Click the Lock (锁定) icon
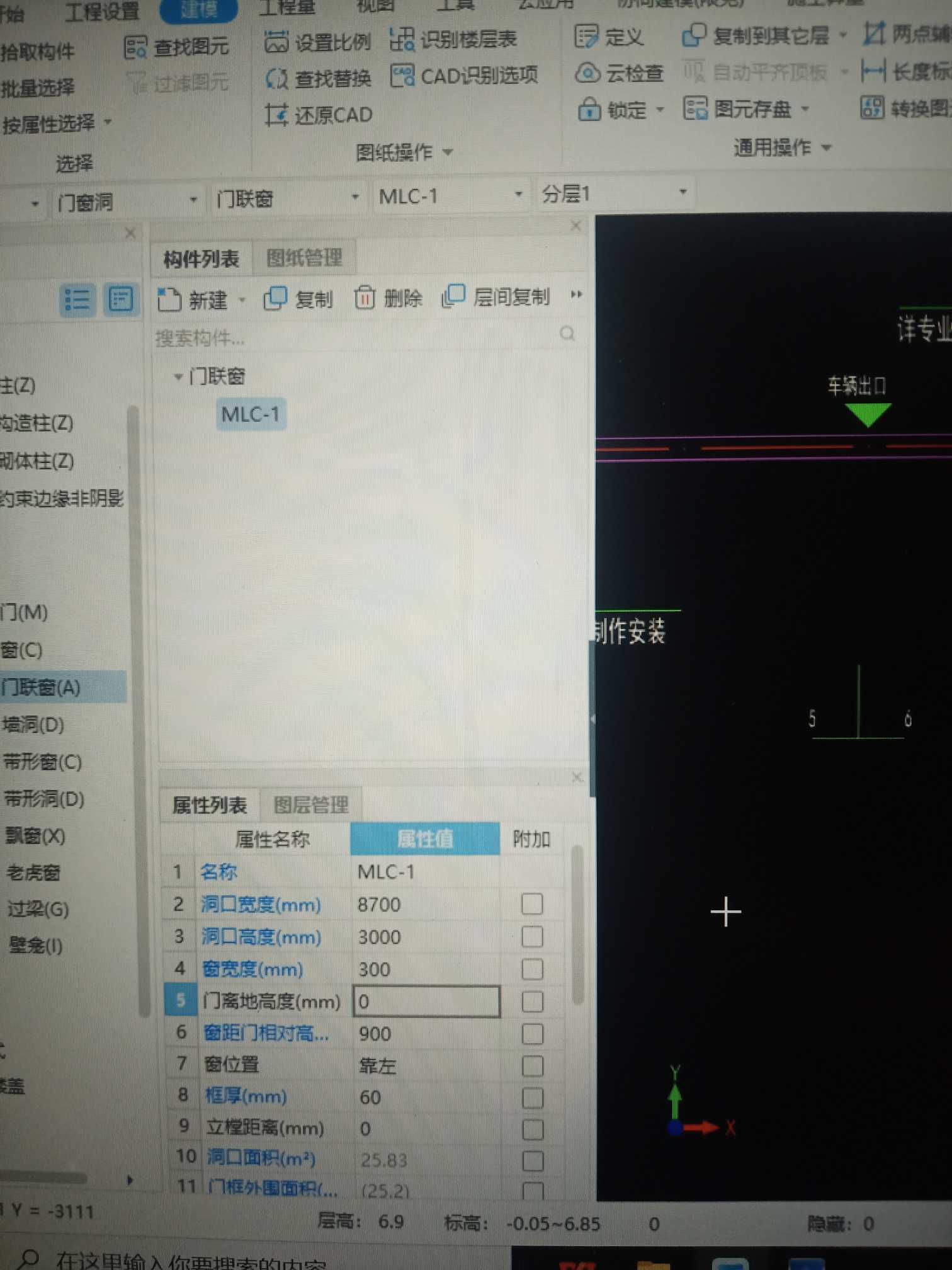Image resolution: width=952 pixels, height=1270 pixels. click(x=589, y=110)
